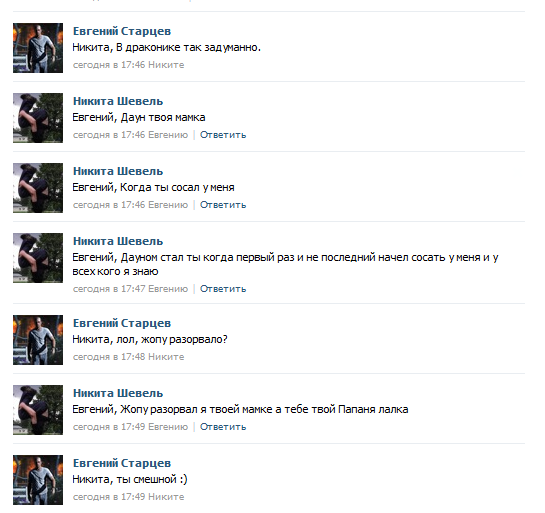Reply to the 'Даун твоя мамка' comment

pyautogui.click(x=223, y=135)
